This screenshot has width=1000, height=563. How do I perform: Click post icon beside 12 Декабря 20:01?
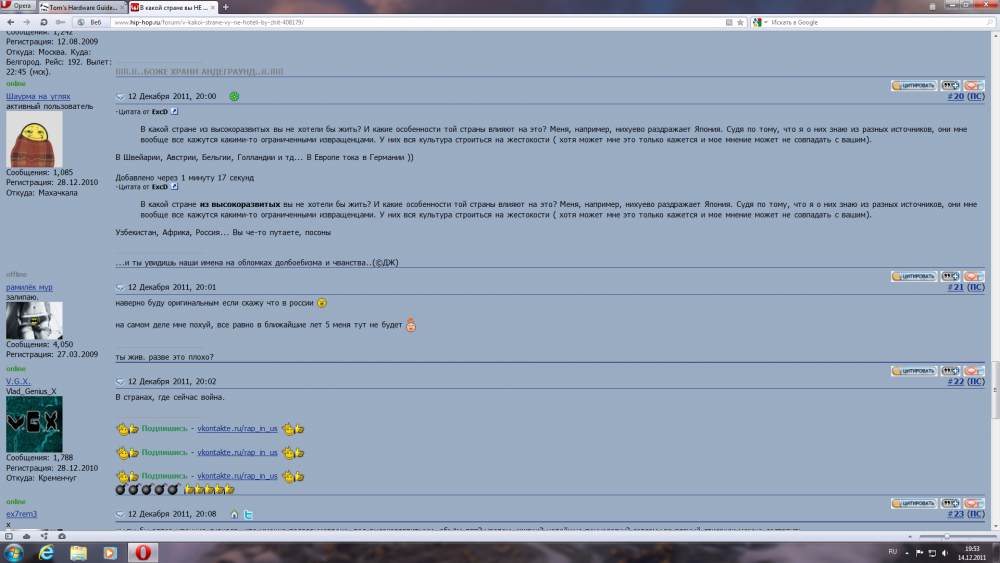[x=120, y=288]
